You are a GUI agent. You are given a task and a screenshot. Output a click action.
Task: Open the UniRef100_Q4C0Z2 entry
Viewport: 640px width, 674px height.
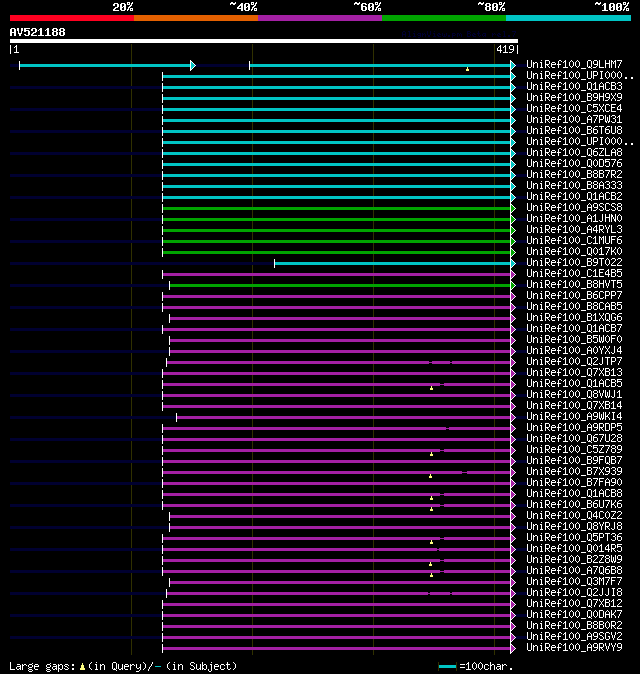pyautogui.click(x=574, y=515)
